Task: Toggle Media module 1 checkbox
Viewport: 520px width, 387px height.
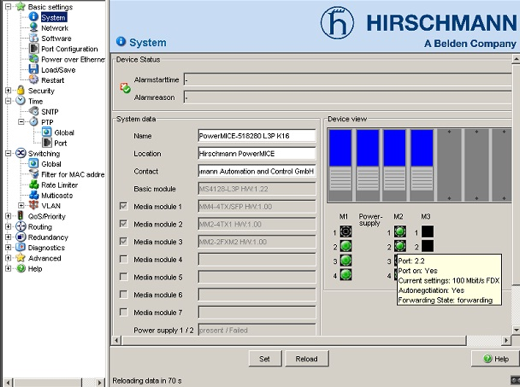Action: coord(123,206)
